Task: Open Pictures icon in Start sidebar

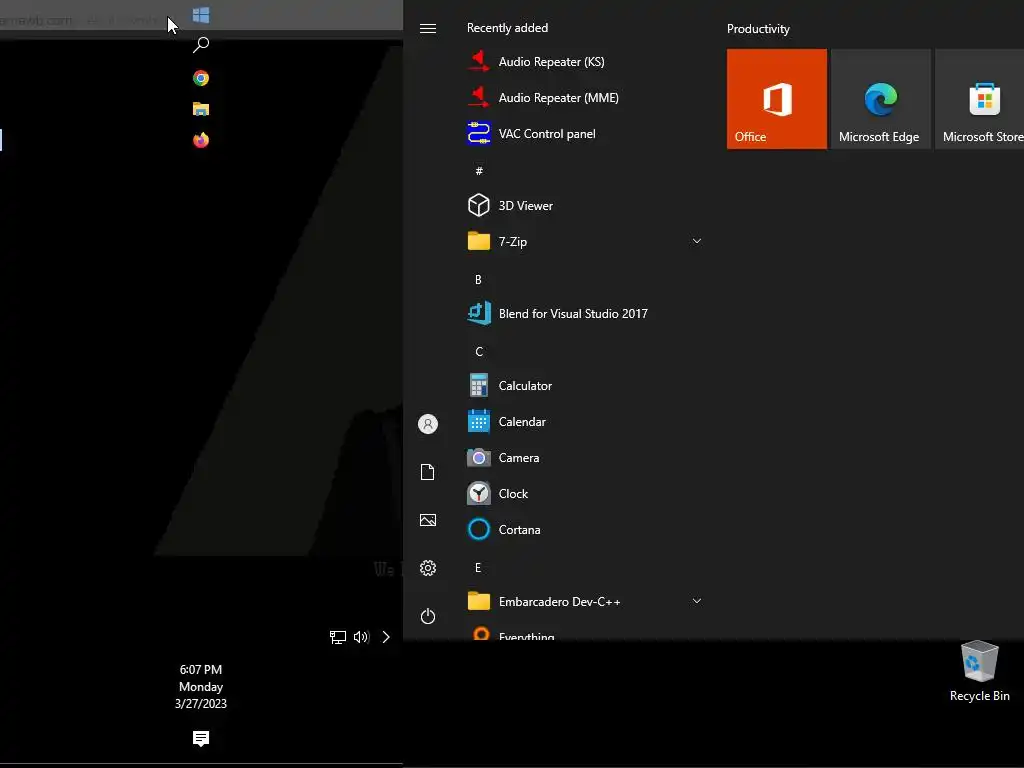Action: point(428,520)
